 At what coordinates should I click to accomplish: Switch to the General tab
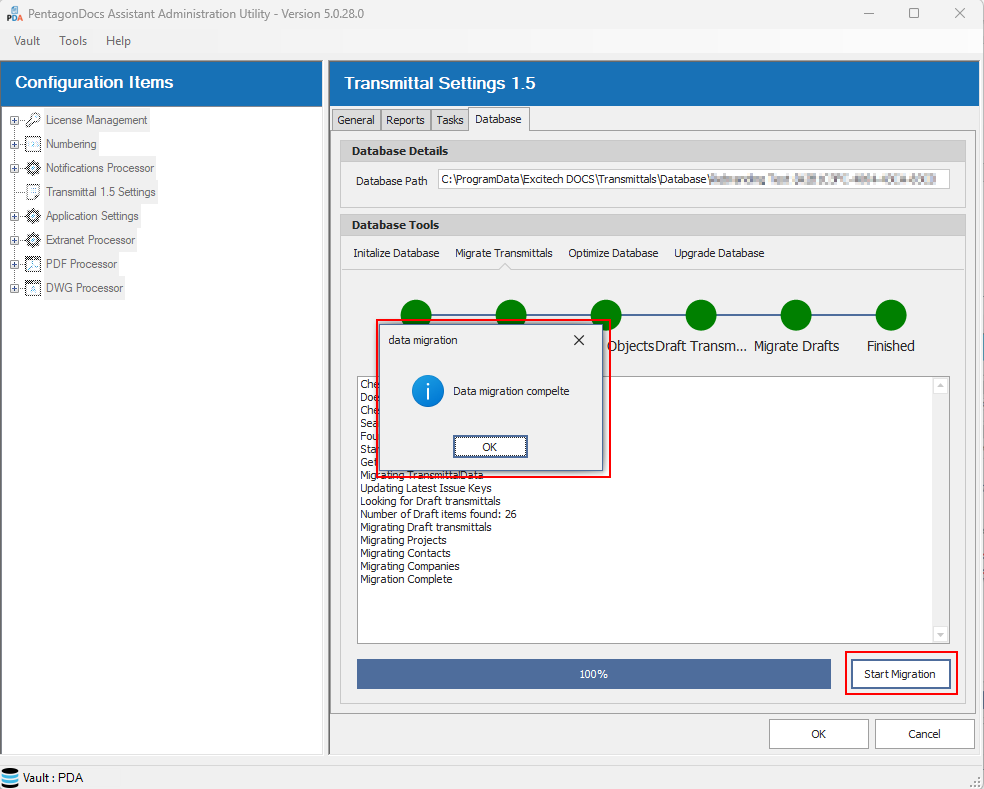click(x=356, y=120)
